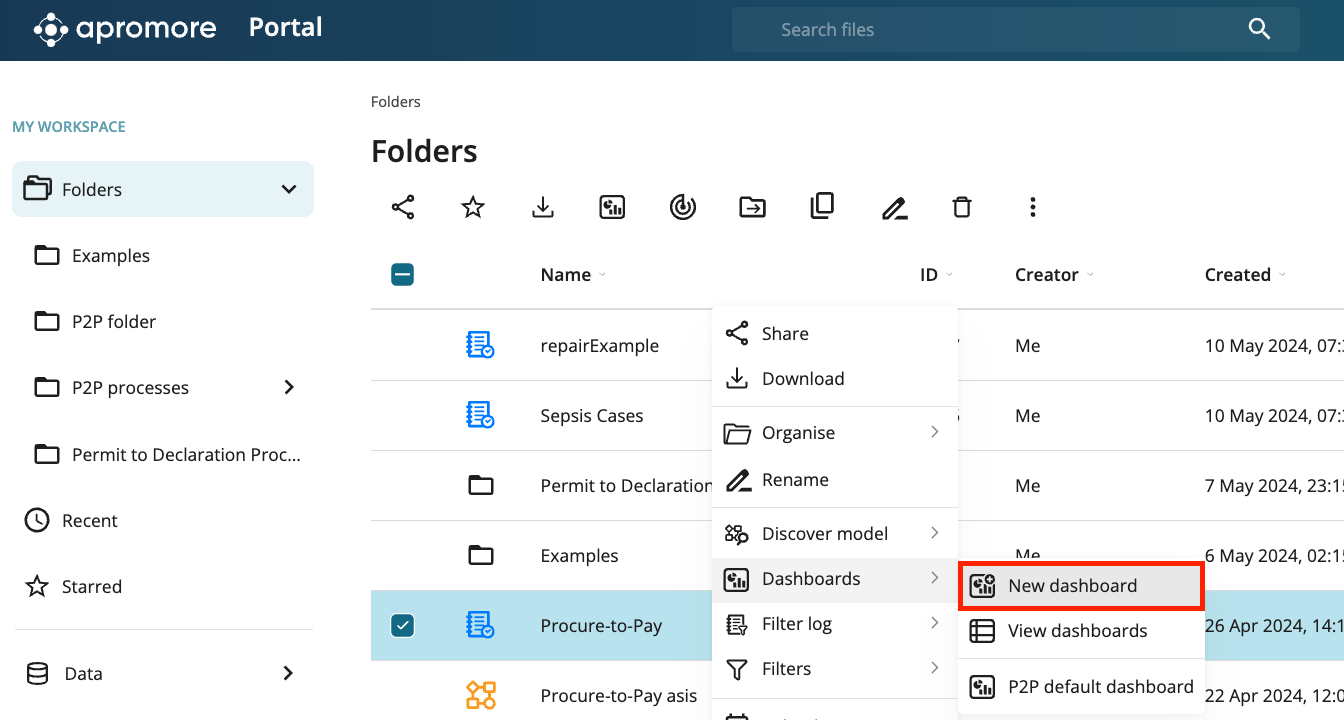Click the copy icon in the toolbar
Viewport: 1344px width, 720px height.
(x=822, y=207)
